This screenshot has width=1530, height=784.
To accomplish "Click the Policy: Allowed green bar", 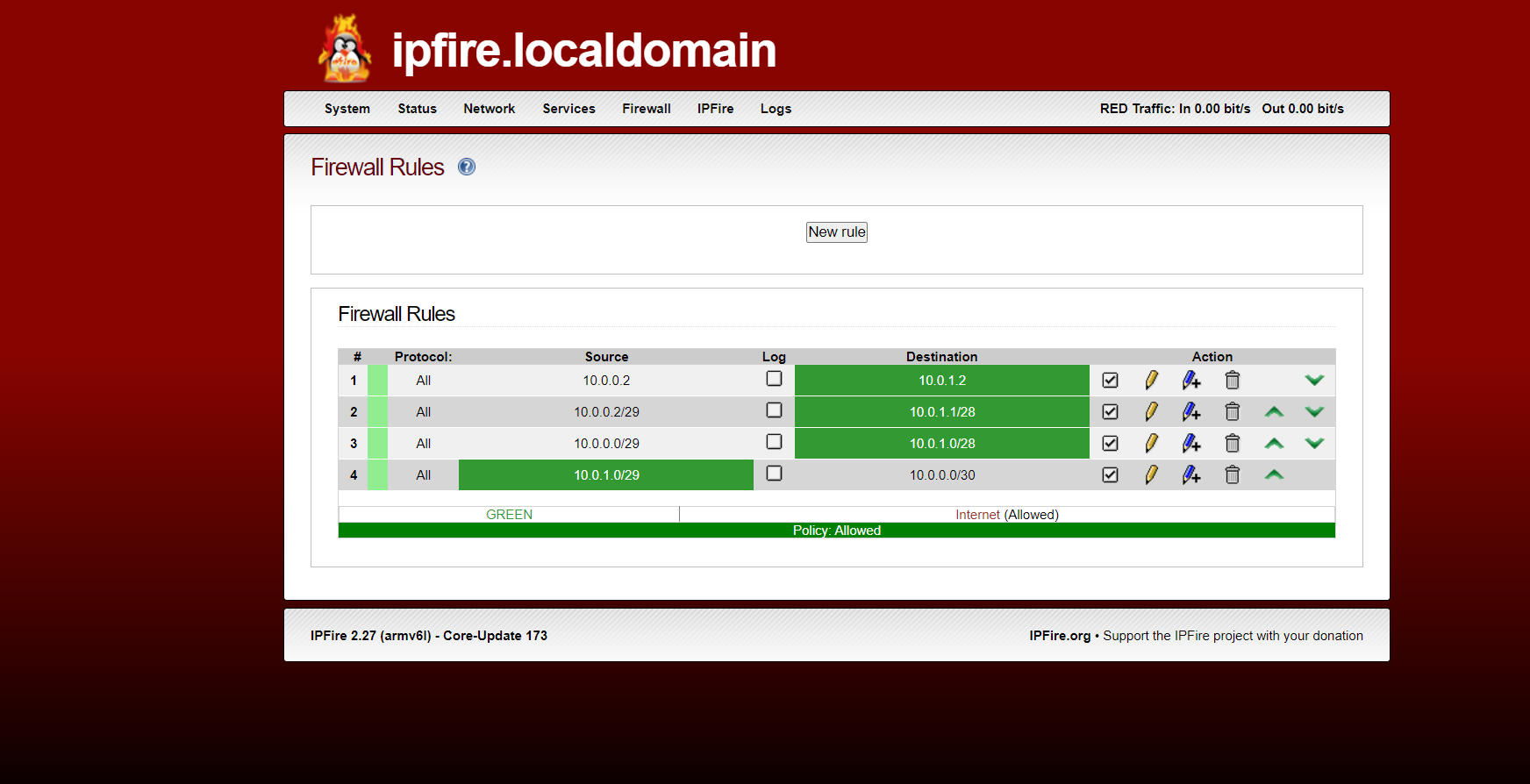I will click(837, 531).
